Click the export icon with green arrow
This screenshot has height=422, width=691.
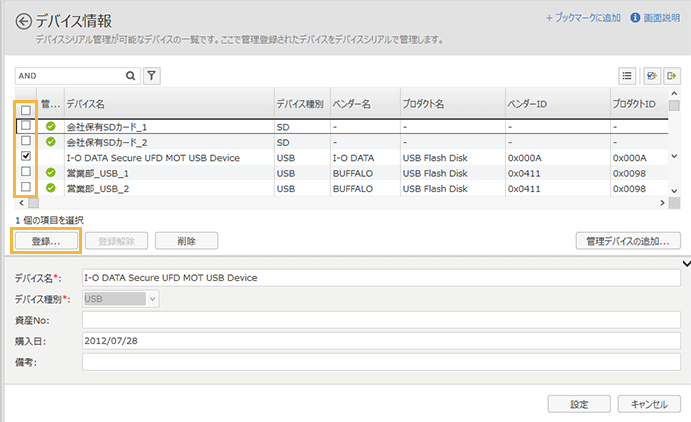672,76
